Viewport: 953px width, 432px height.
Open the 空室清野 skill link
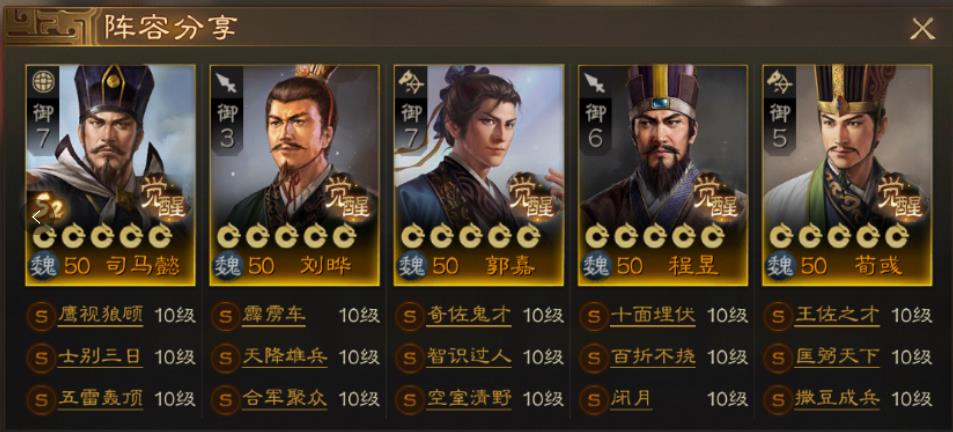(469, 399)
